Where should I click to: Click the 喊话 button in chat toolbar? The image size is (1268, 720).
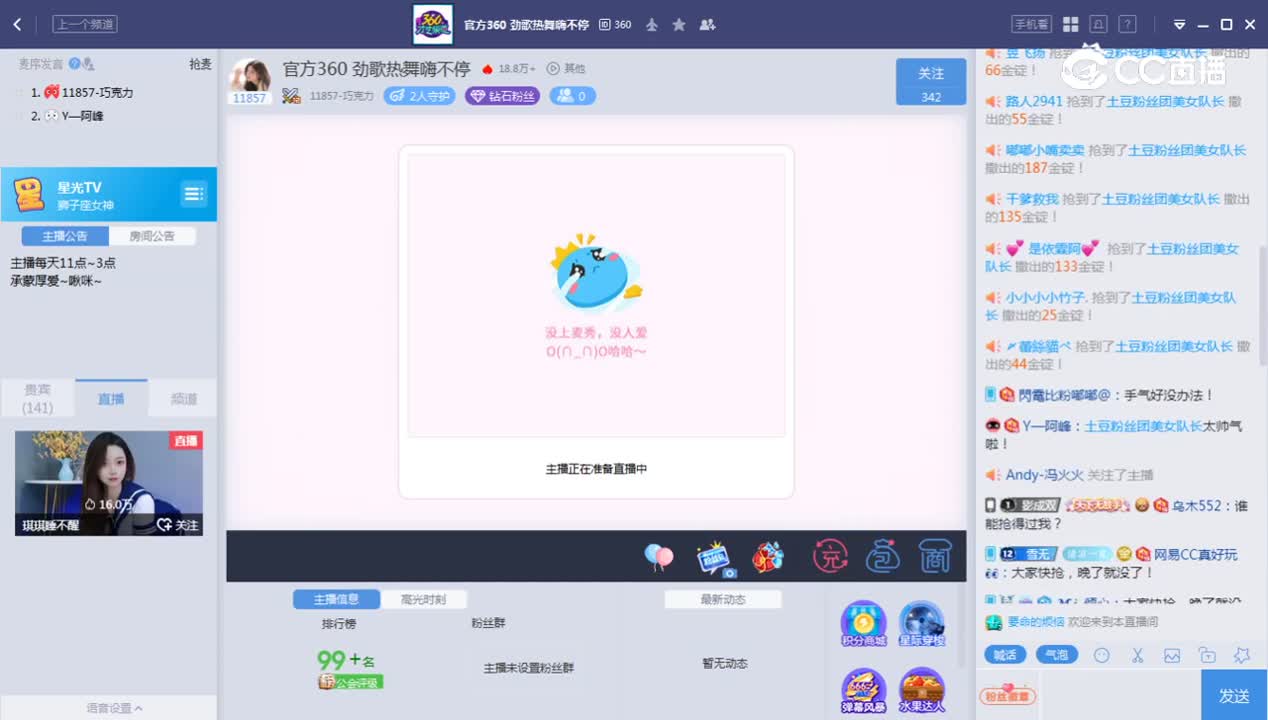click(1004, 656)
